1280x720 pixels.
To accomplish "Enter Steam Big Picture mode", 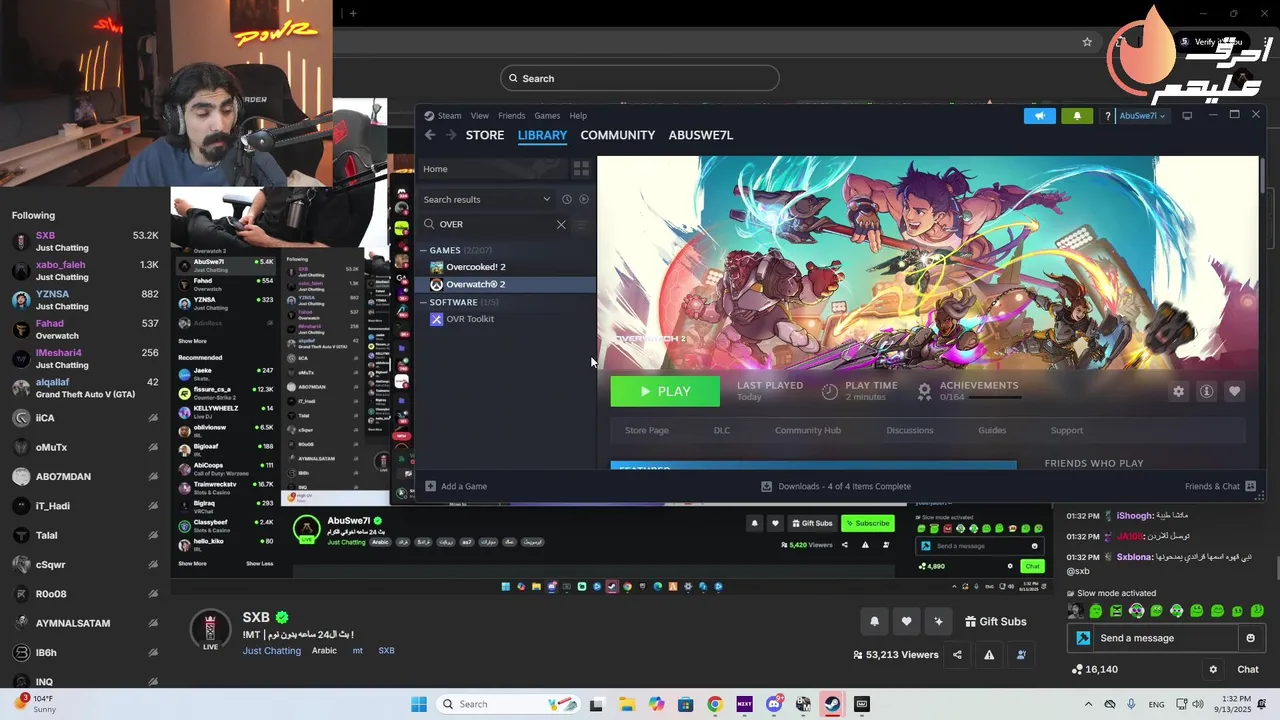I will tap(1187, 116).
